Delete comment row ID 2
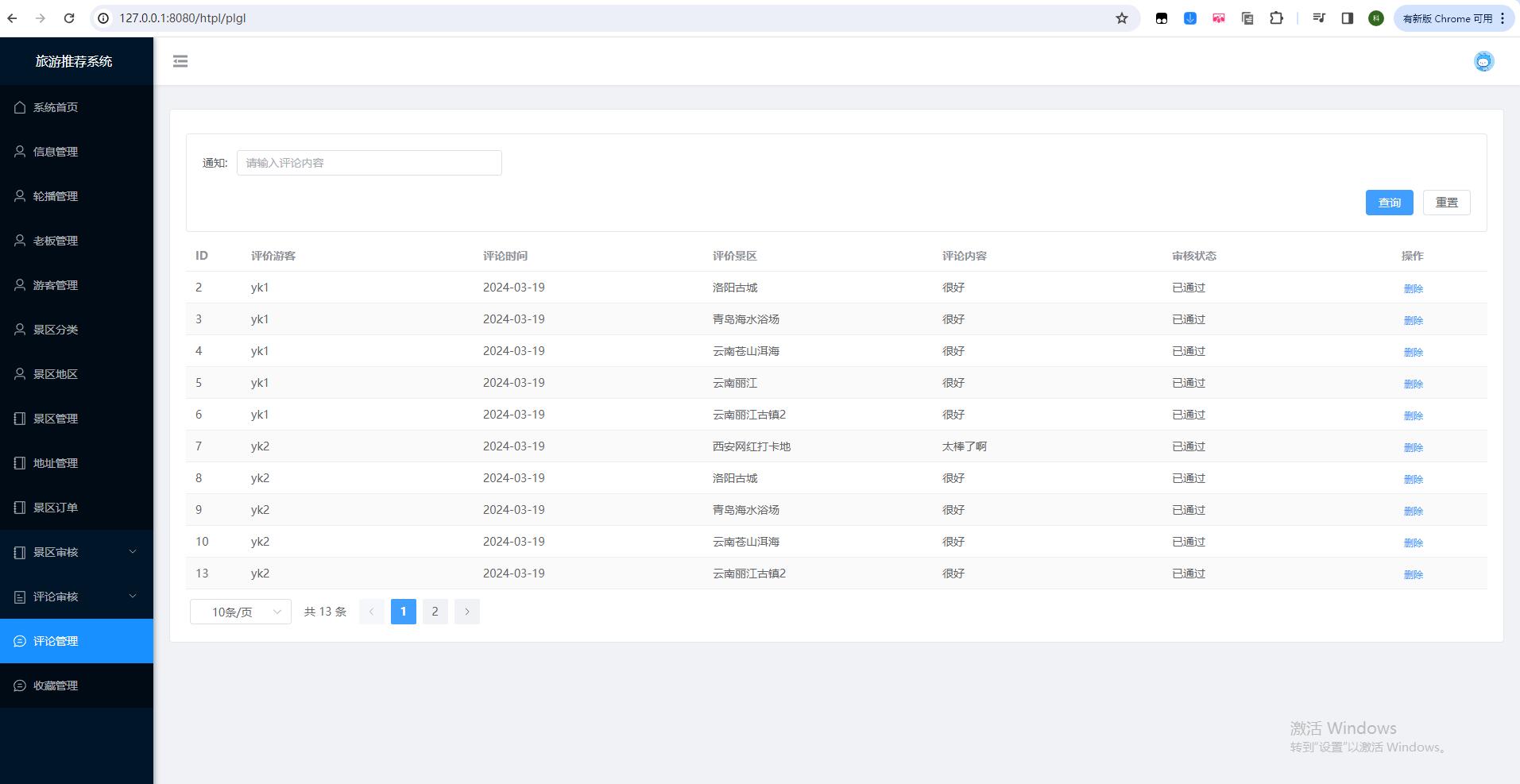 [1413, 288]
